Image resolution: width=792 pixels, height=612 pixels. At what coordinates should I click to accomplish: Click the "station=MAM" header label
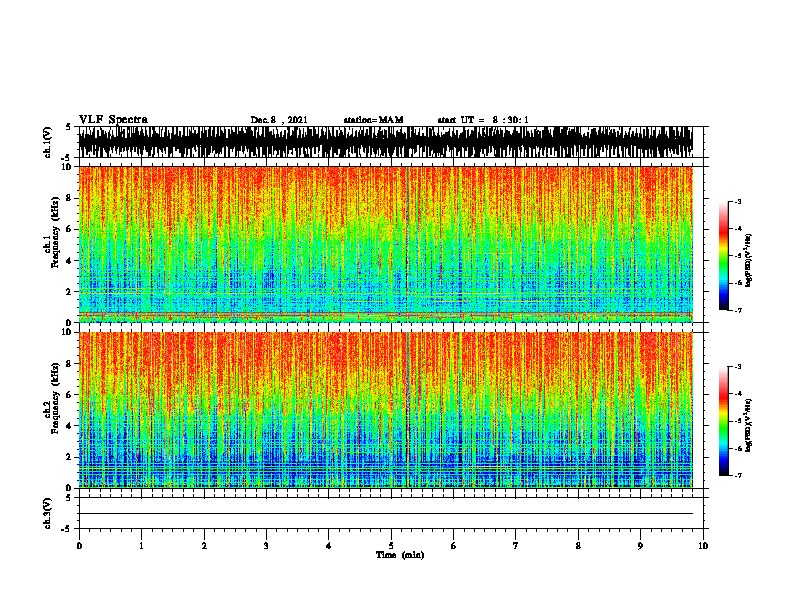[x=373, y=120]
